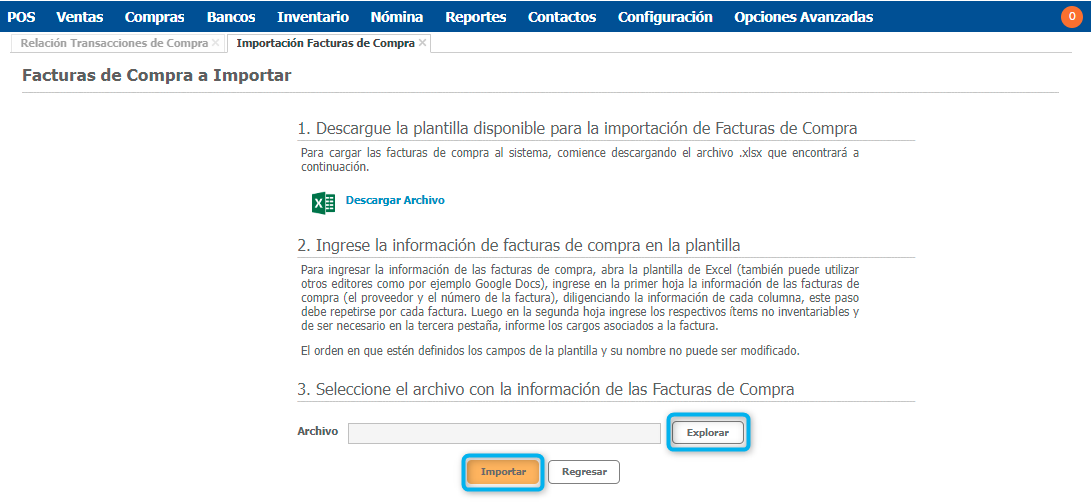Viewport: 1091px width, 502px height.
Task: Switch to Relación Transacciones de Compra tab
Action: [114, 43]
